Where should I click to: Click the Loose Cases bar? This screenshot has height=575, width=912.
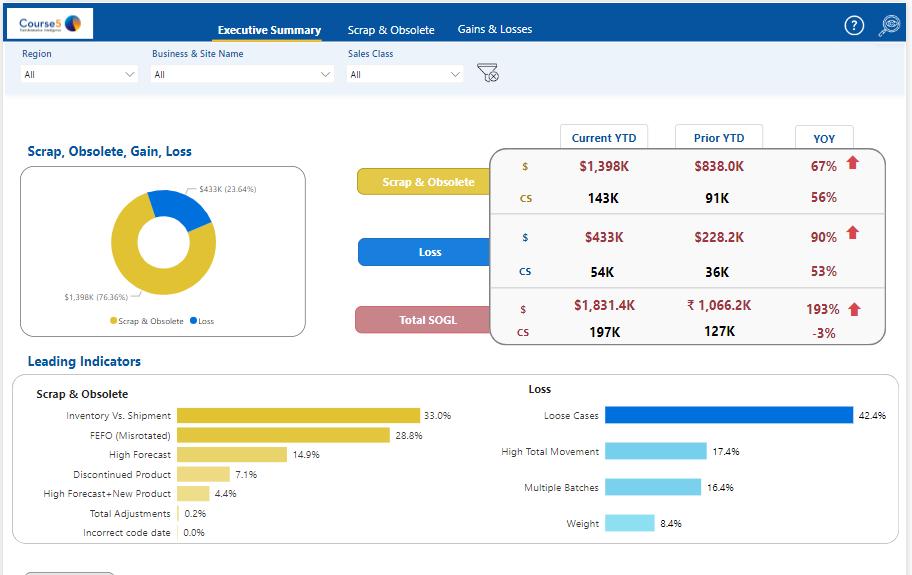click(729, 415)
